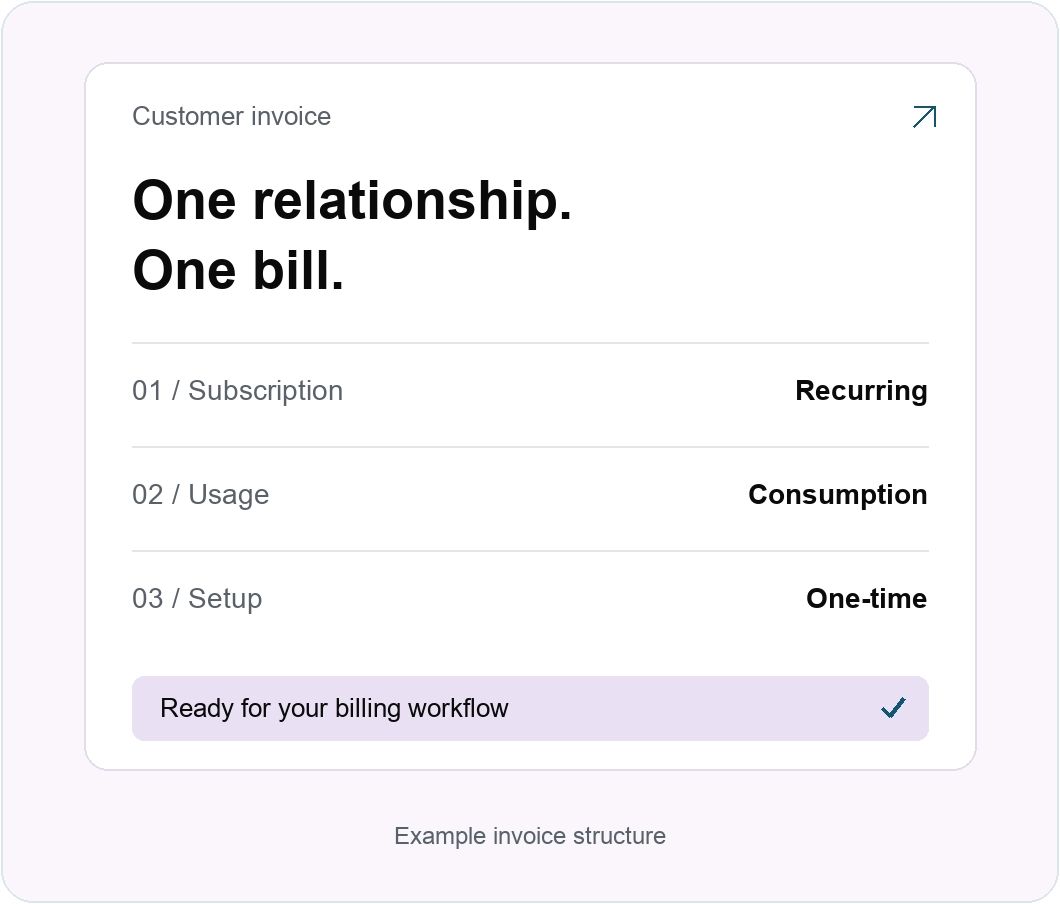Select the 03 / Setup row label

point(197,599)
